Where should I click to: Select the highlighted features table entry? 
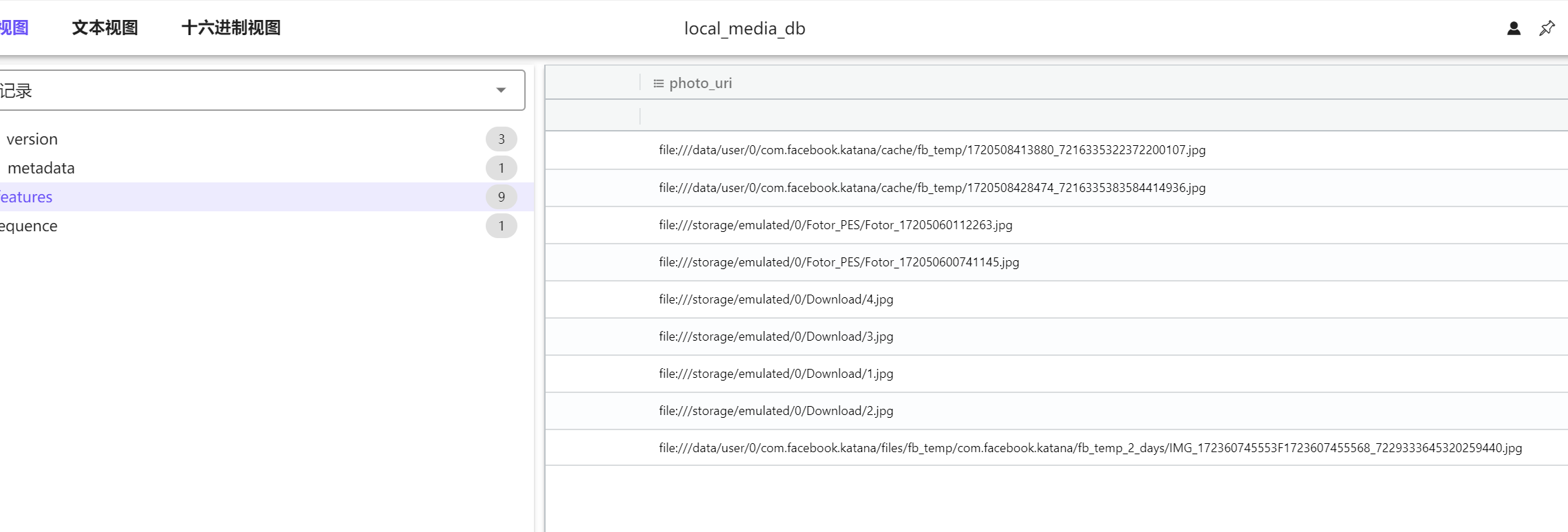(267, 197)
